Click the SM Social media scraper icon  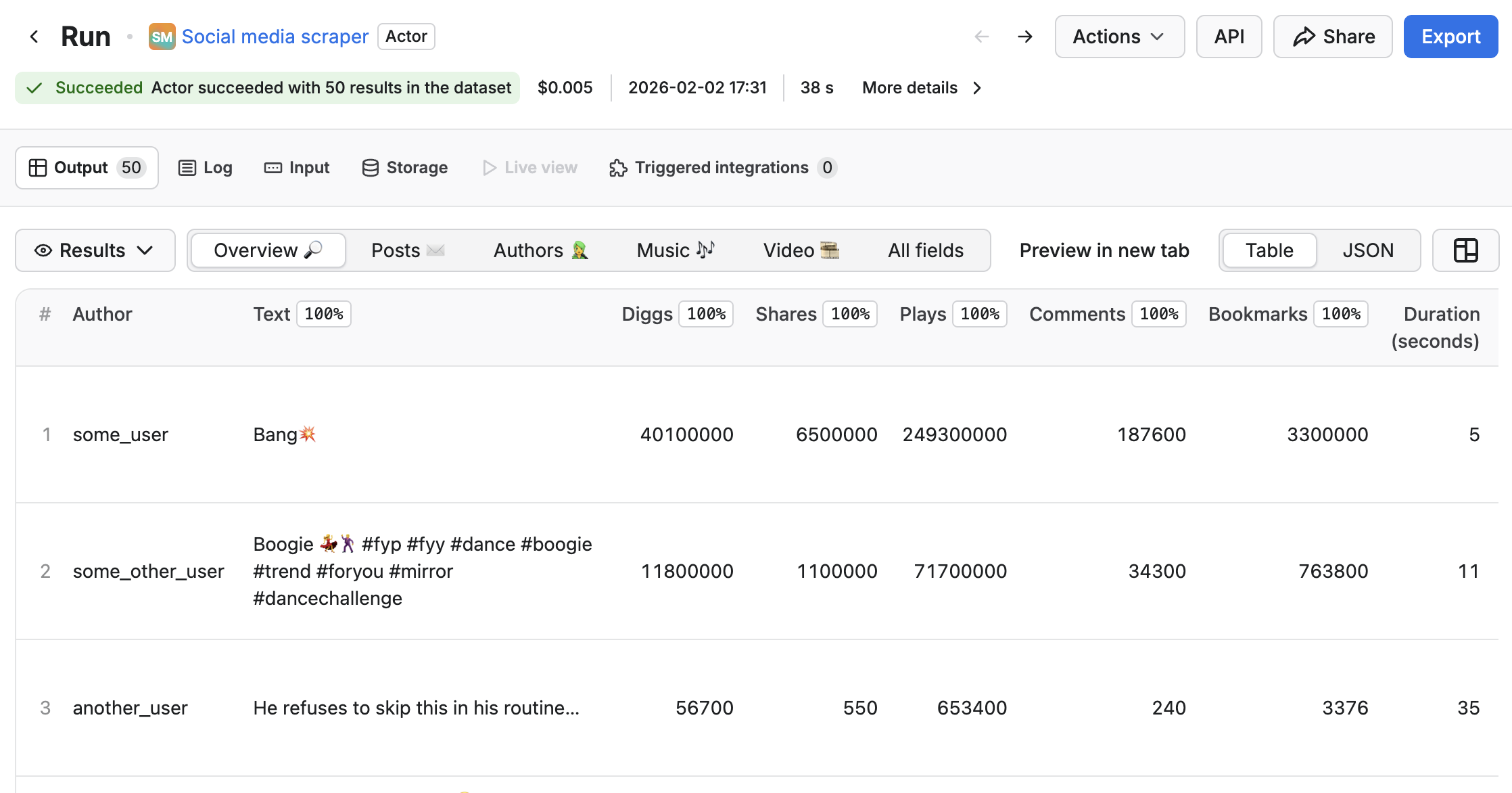162,37
